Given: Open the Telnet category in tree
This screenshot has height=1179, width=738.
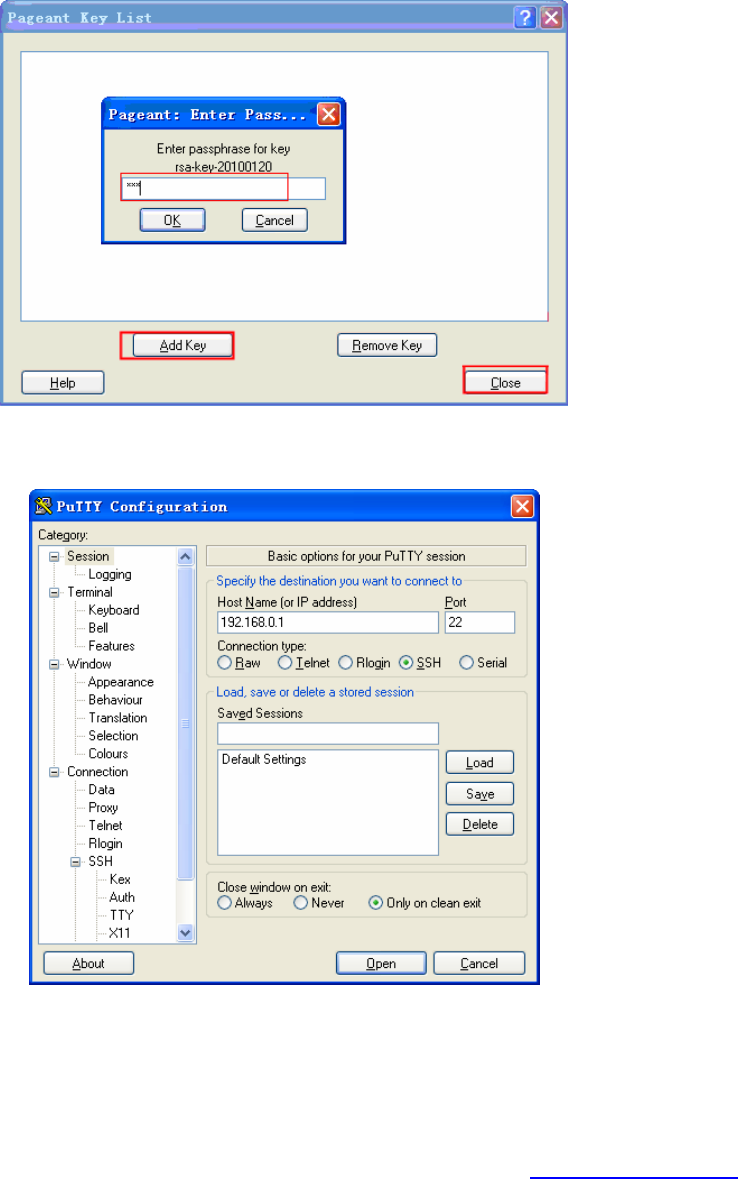Looking at the screenshot, I should click(105, 826).
